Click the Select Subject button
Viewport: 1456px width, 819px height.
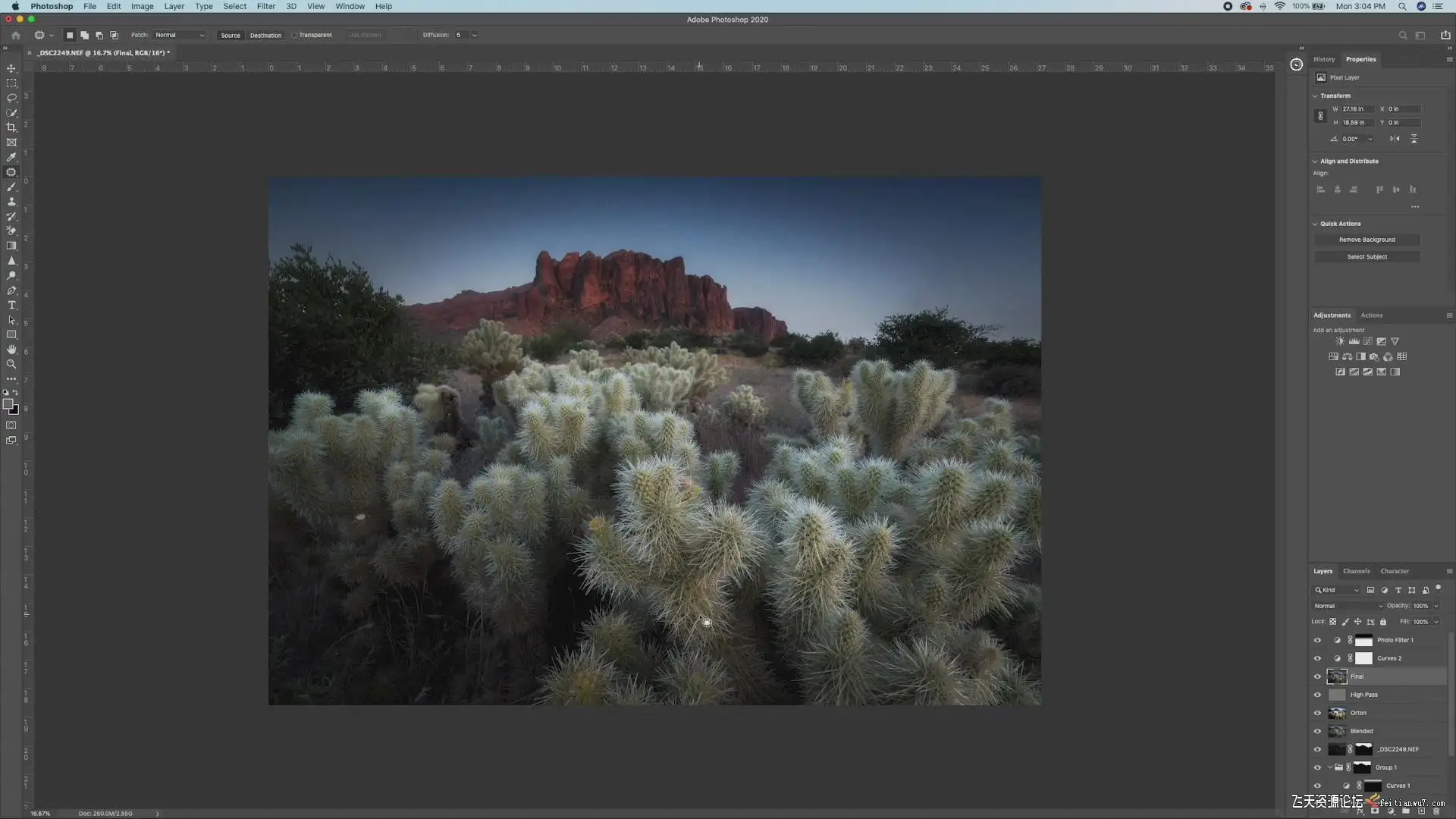coord(1367,257)
